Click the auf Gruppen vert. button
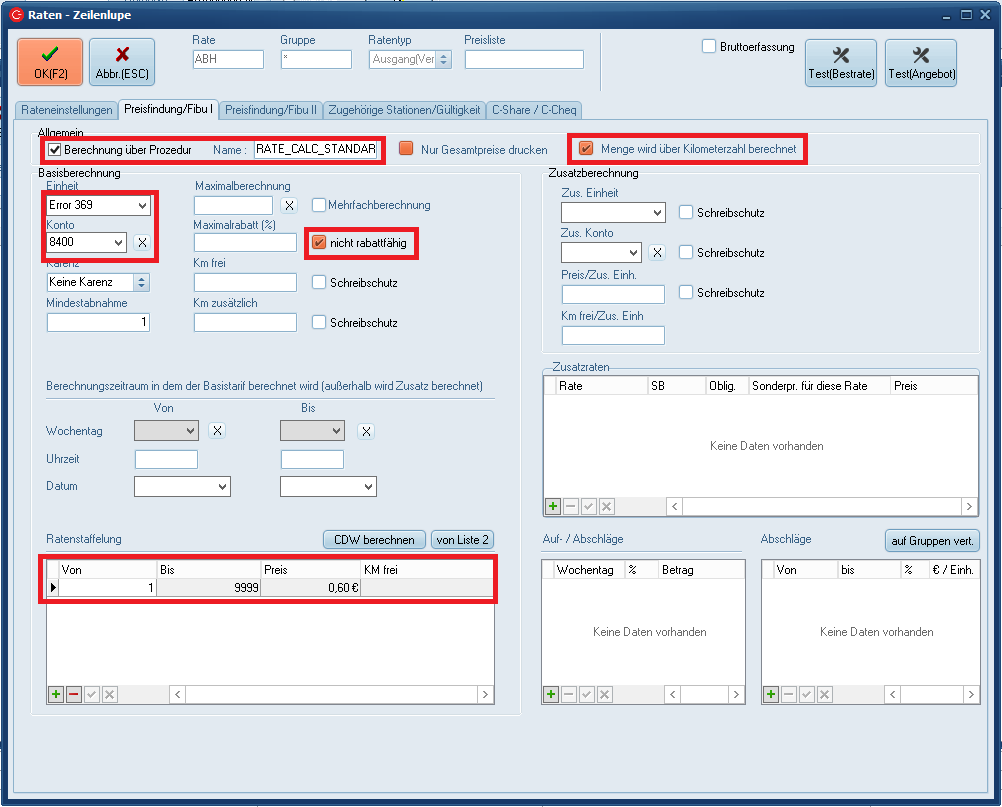This screenshot has width=1002, height=807. coord(932,540)
